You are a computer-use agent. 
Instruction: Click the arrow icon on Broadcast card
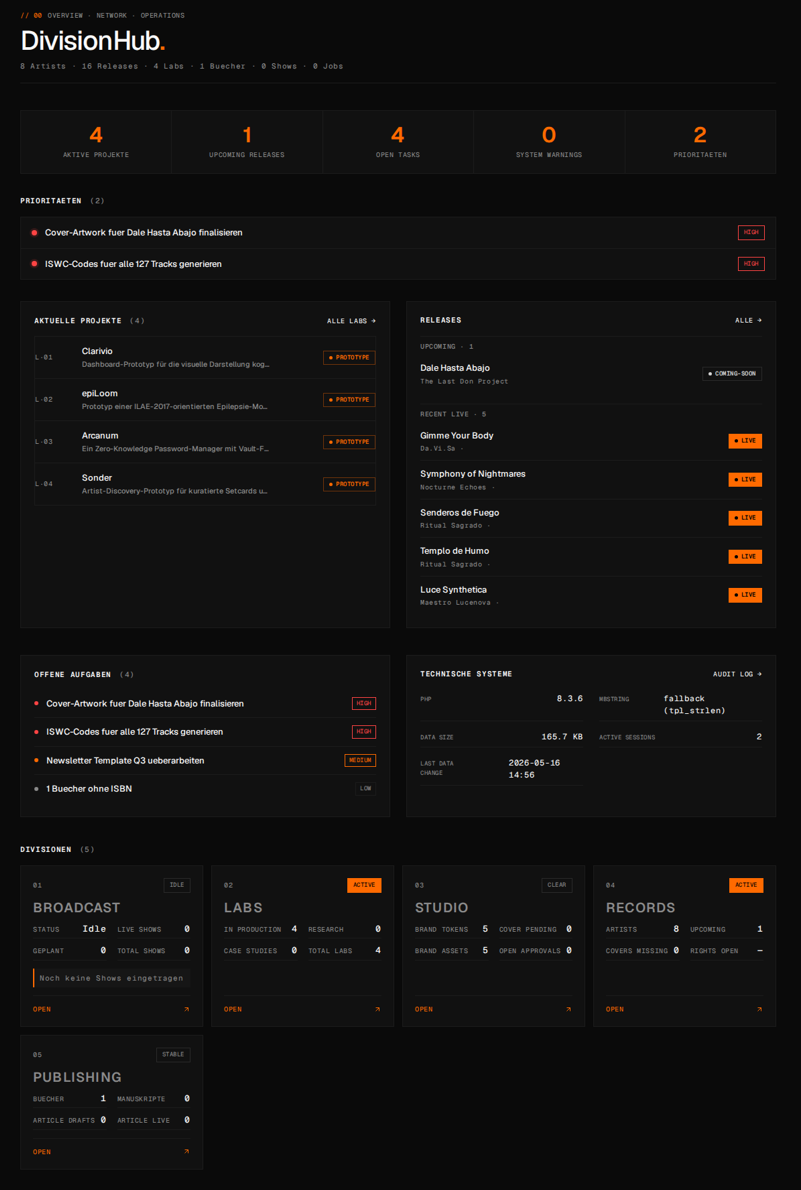click(x=187, y=1009)
